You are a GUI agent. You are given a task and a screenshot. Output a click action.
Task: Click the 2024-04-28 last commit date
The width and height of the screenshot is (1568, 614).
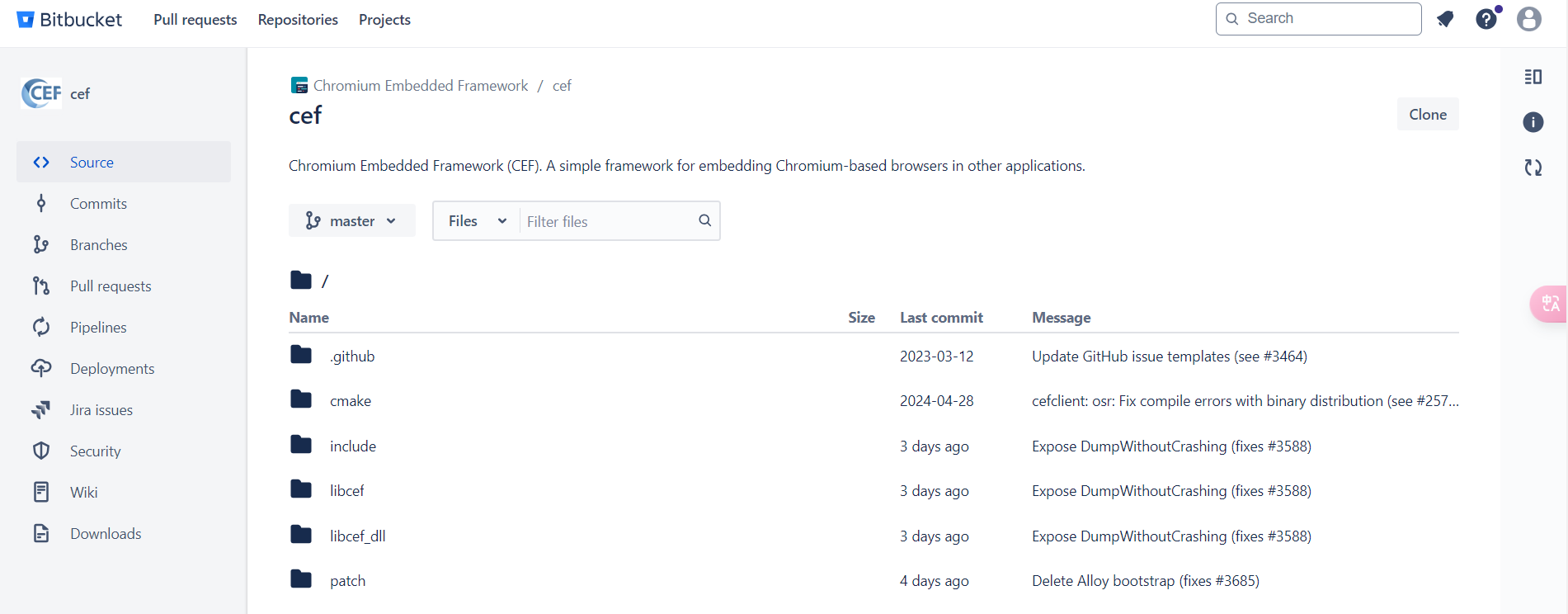click(x=936, y=401)
